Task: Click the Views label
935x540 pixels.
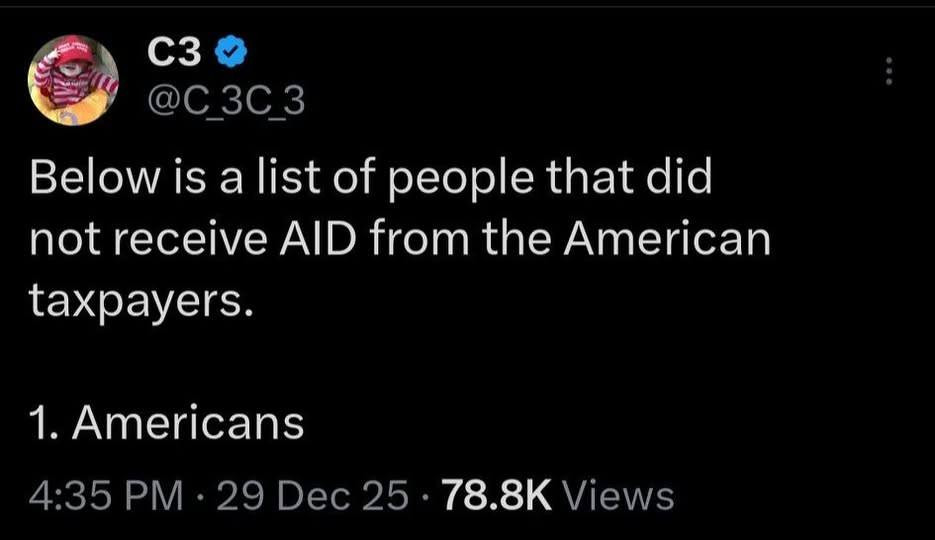Action: pyautogui.click(x=620, y=493)
